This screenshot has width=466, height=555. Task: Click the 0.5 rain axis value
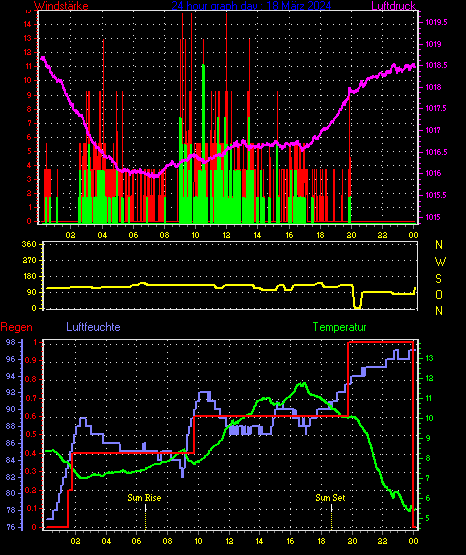[30, 435]
